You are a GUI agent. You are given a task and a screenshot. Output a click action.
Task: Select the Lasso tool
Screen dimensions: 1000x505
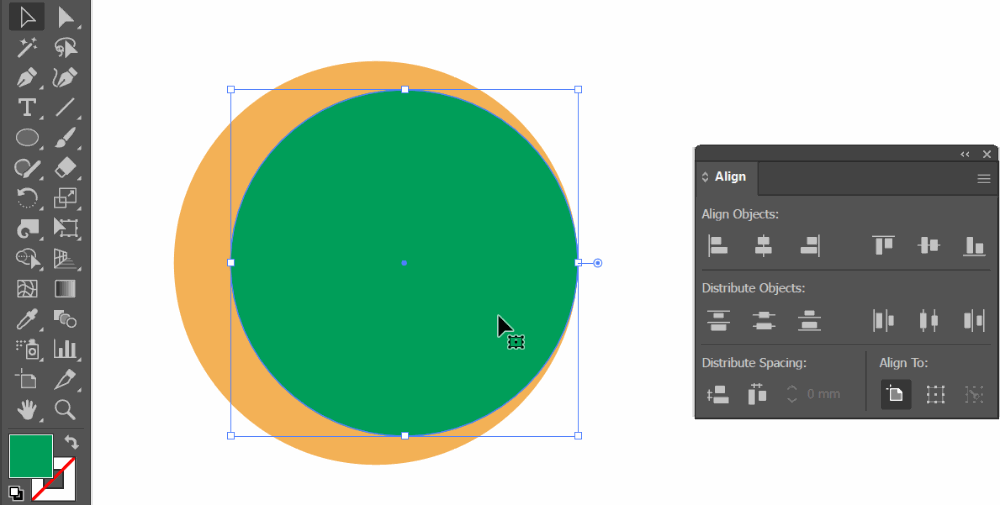[x=66, y=48]
